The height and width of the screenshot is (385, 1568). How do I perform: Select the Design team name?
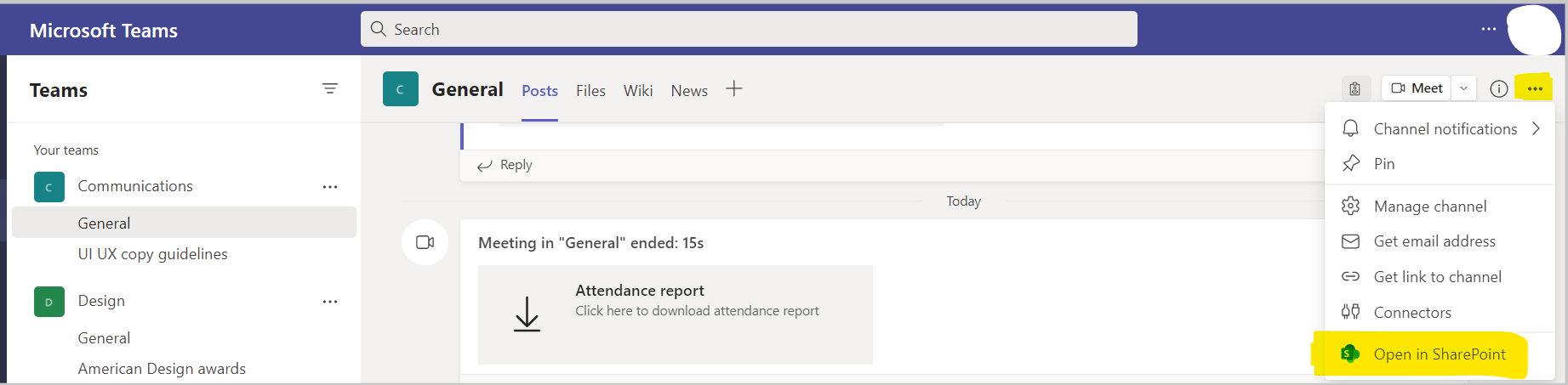tap(101, 300)
